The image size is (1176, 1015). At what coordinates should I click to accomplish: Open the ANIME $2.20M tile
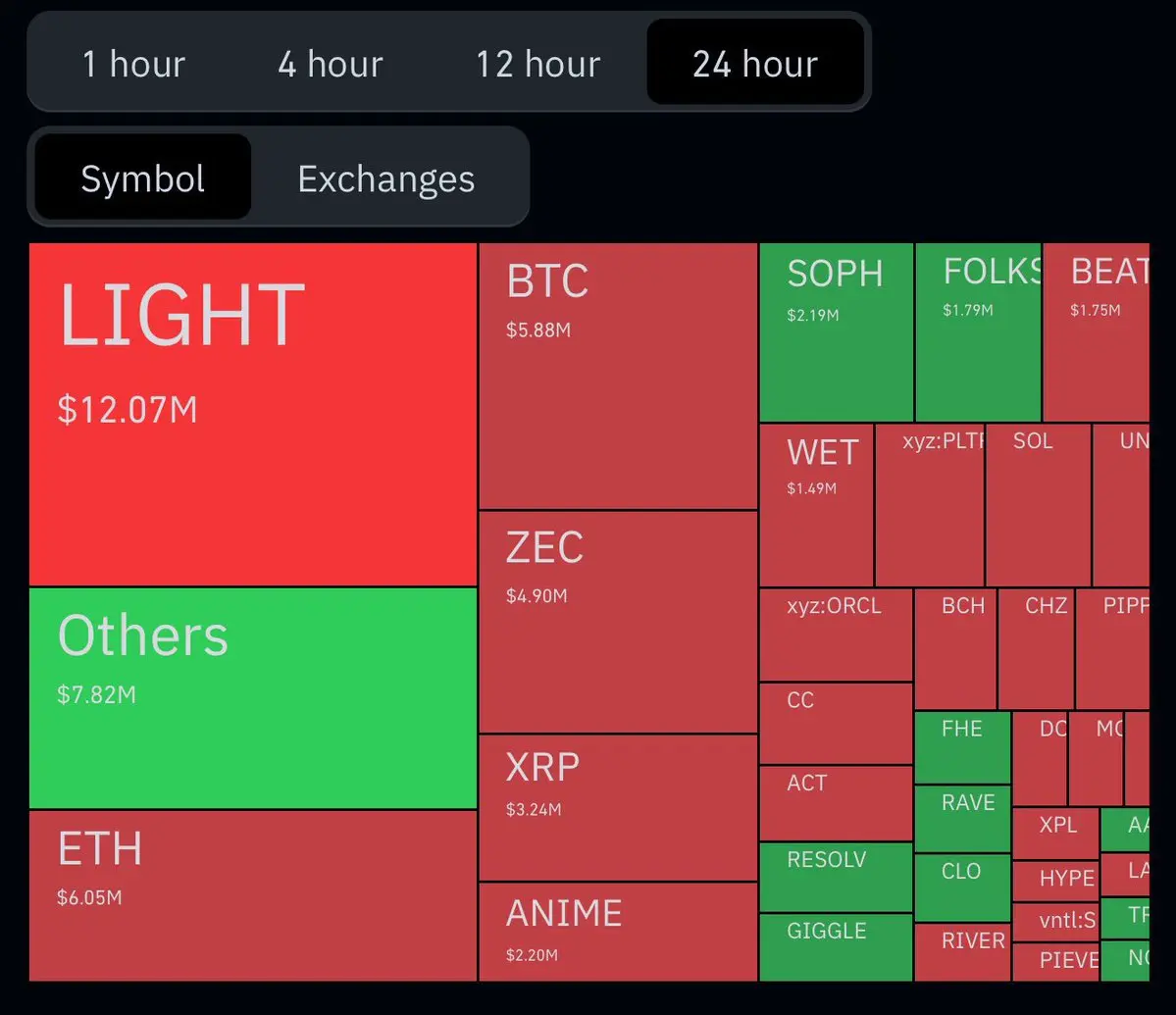click(618, 932)
